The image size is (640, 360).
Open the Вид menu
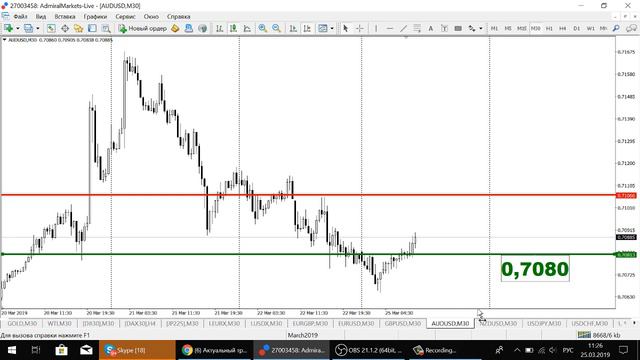41,17
